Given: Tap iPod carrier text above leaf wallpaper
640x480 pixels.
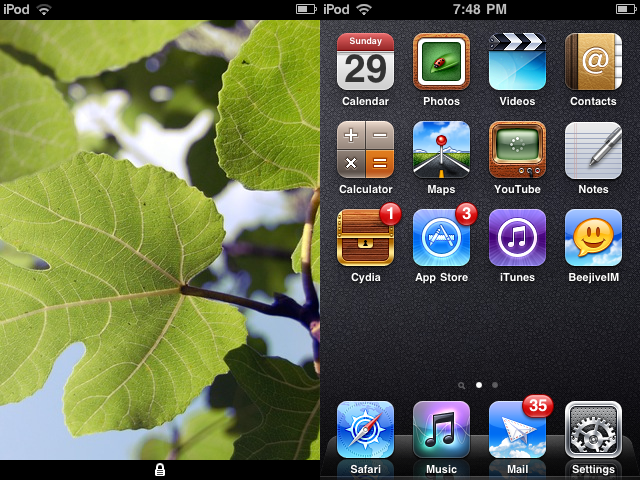Looking at the screenshot, I should 16,9.
